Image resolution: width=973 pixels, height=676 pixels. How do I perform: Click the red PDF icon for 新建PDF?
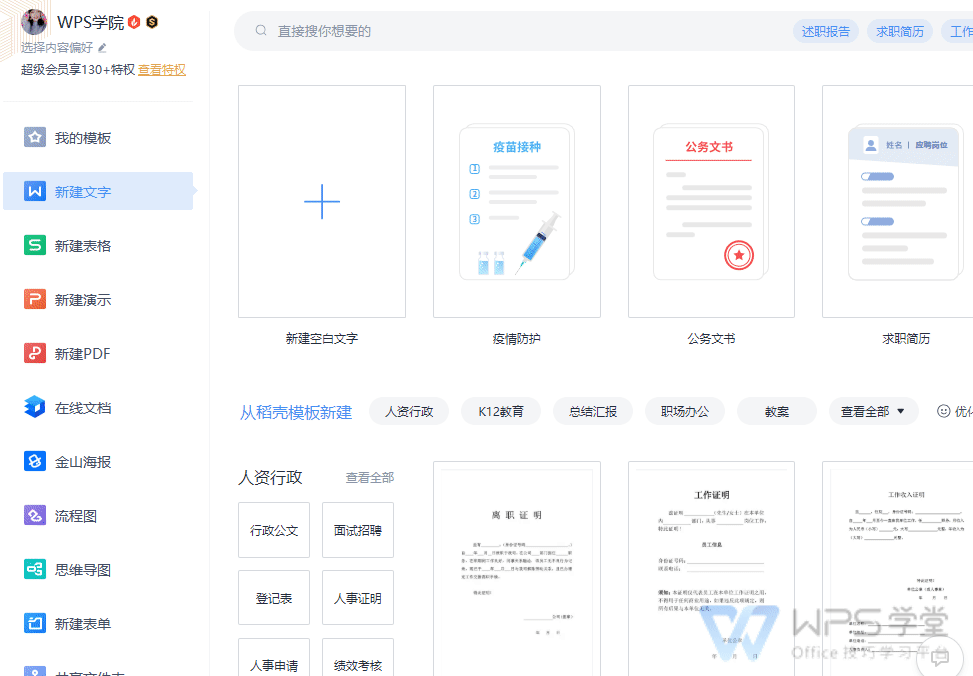pos(35,353)
